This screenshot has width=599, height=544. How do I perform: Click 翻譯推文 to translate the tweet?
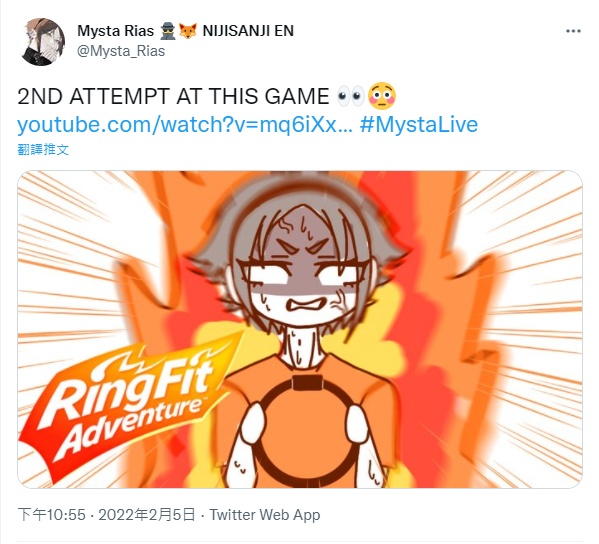tap(43, 149)
